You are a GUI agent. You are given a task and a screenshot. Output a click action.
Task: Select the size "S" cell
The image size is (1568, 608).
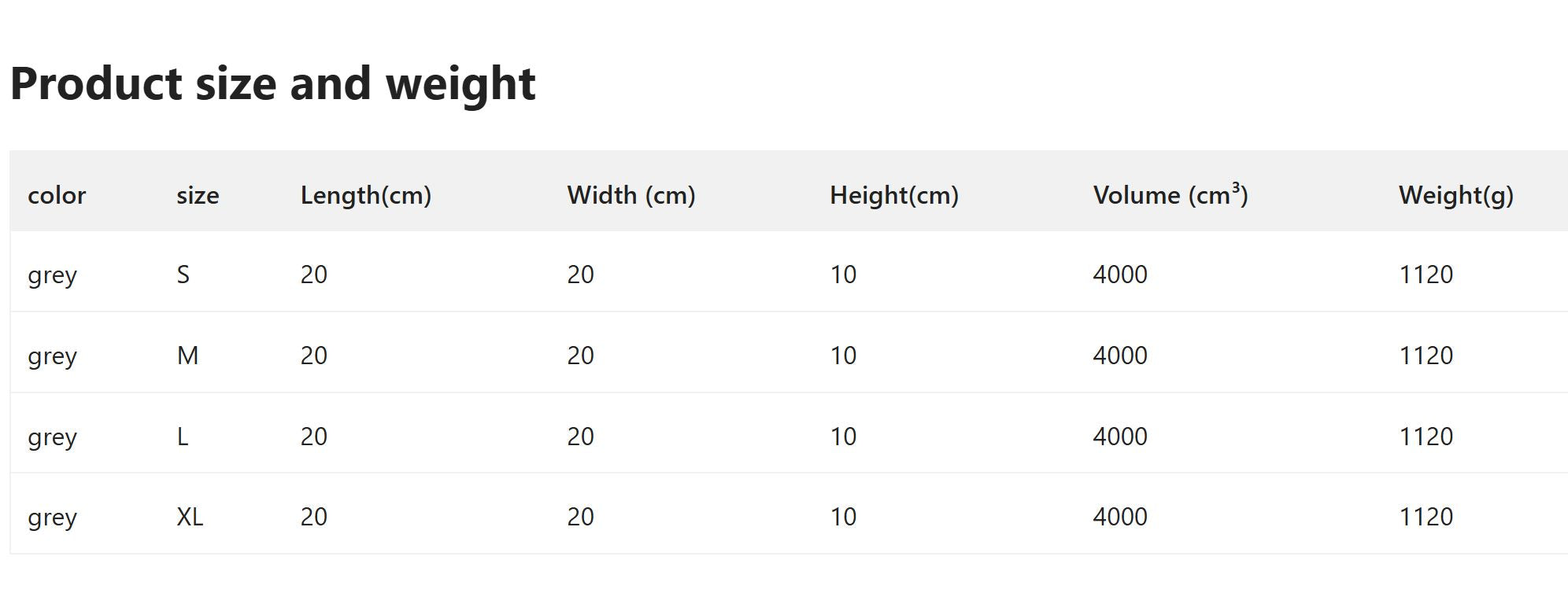coord(183,275)
